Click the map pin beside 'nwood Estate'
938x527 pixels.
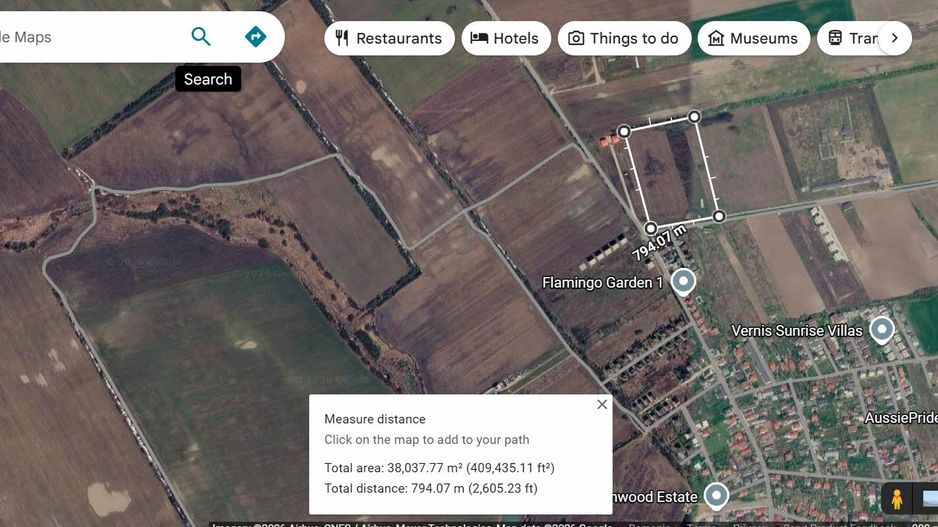716,496
